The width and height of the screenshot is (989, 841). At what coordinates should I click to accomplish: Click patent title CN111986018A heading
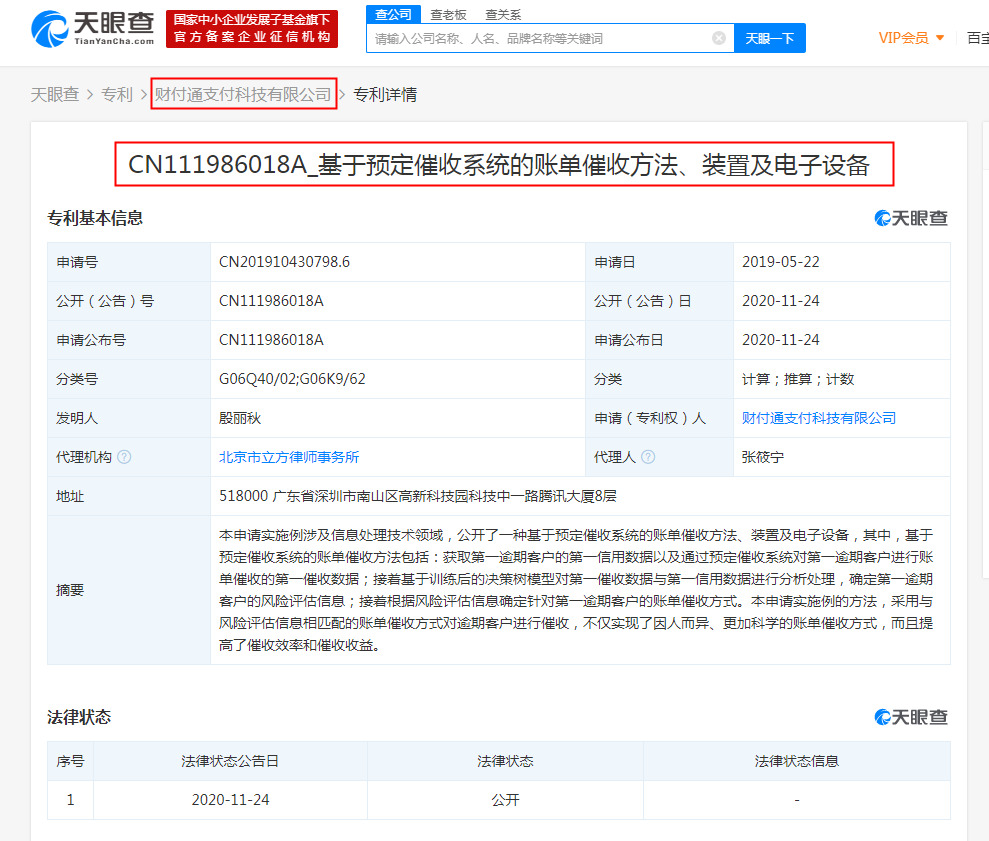coord(499,165)
